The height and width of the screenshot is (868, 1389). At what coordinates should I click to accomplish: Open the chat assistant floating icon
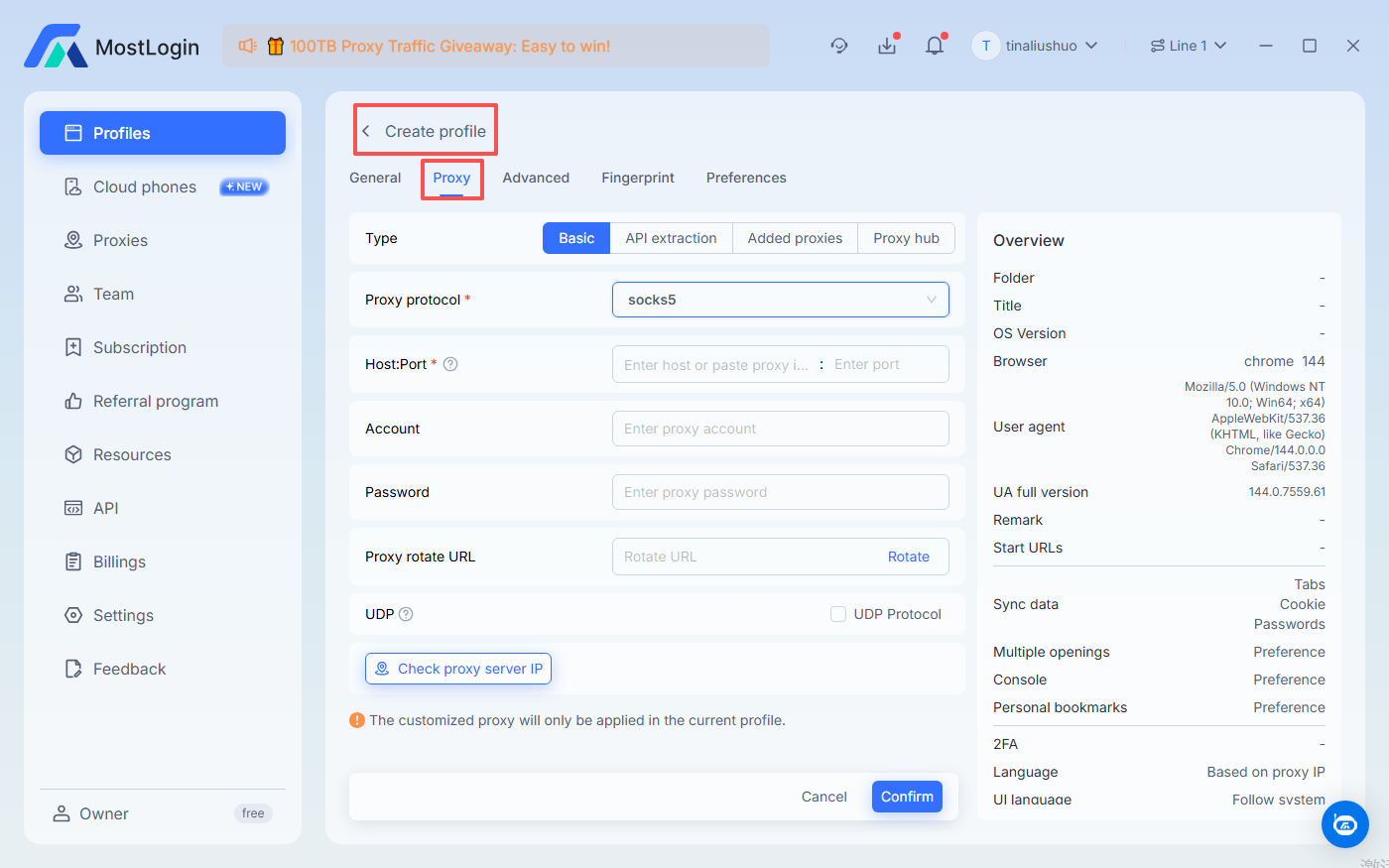coord(1344,823)
